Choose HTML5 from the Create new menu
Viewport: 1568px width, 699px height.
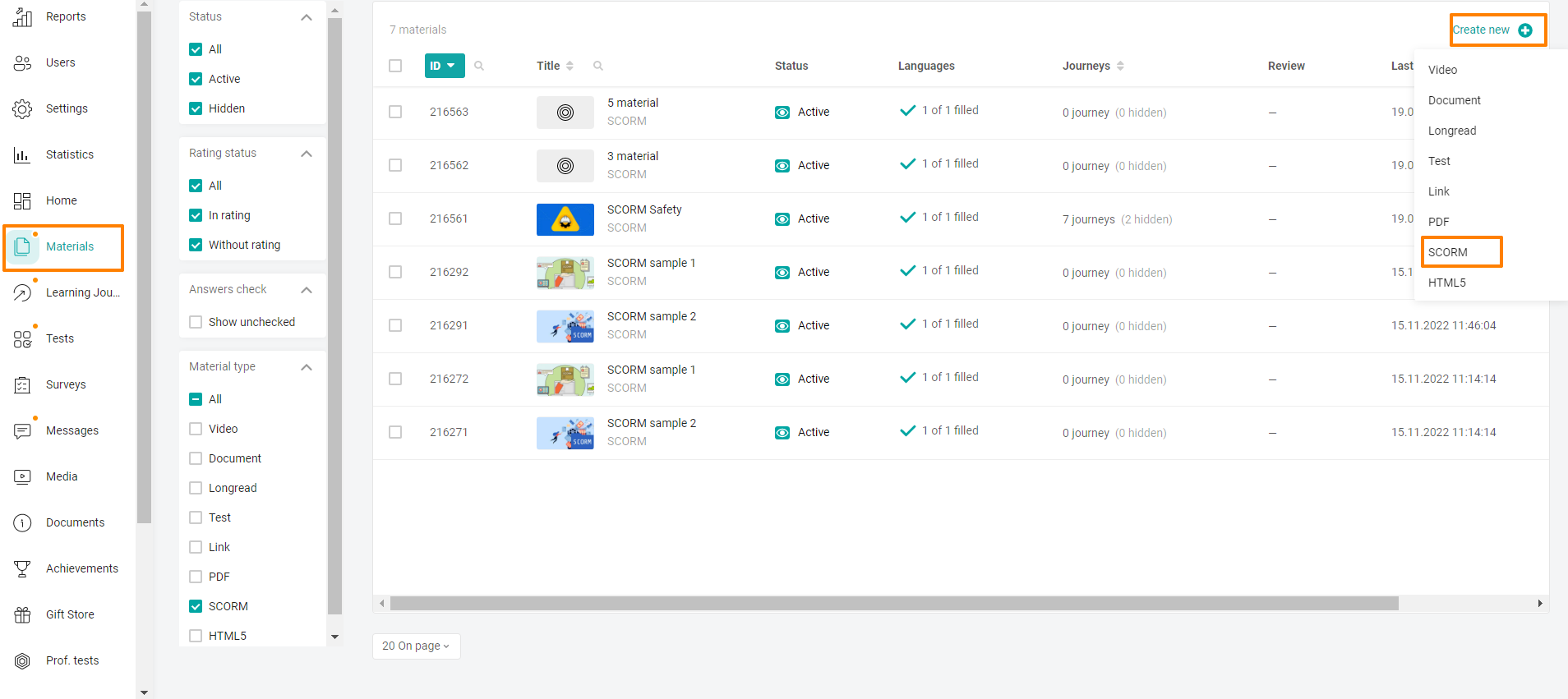coord(1446,283)
